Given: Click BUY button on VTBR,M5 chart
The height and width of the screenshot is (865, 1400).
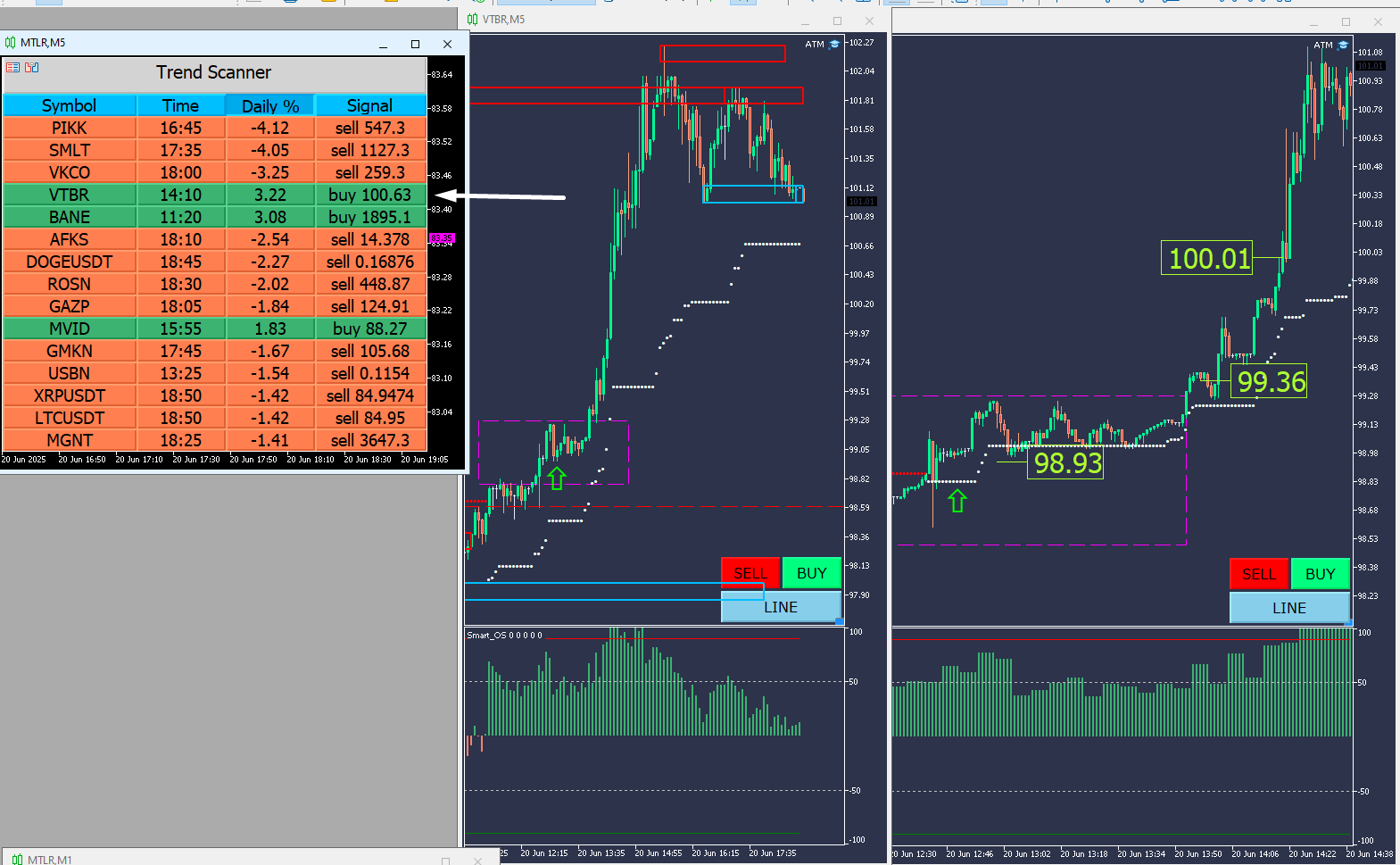Looking at the screenshot, I should [x=812, y=573].
